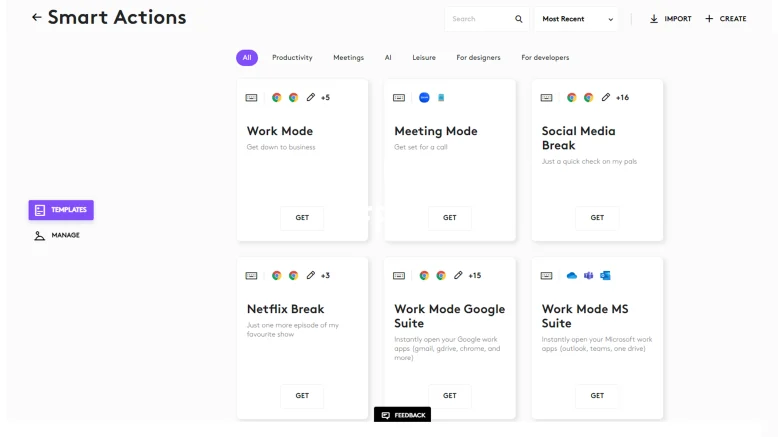Screen dimensions: 778x437
Task: Click the keyboard icon on Work Mode card
Action: tap(252, 98)
